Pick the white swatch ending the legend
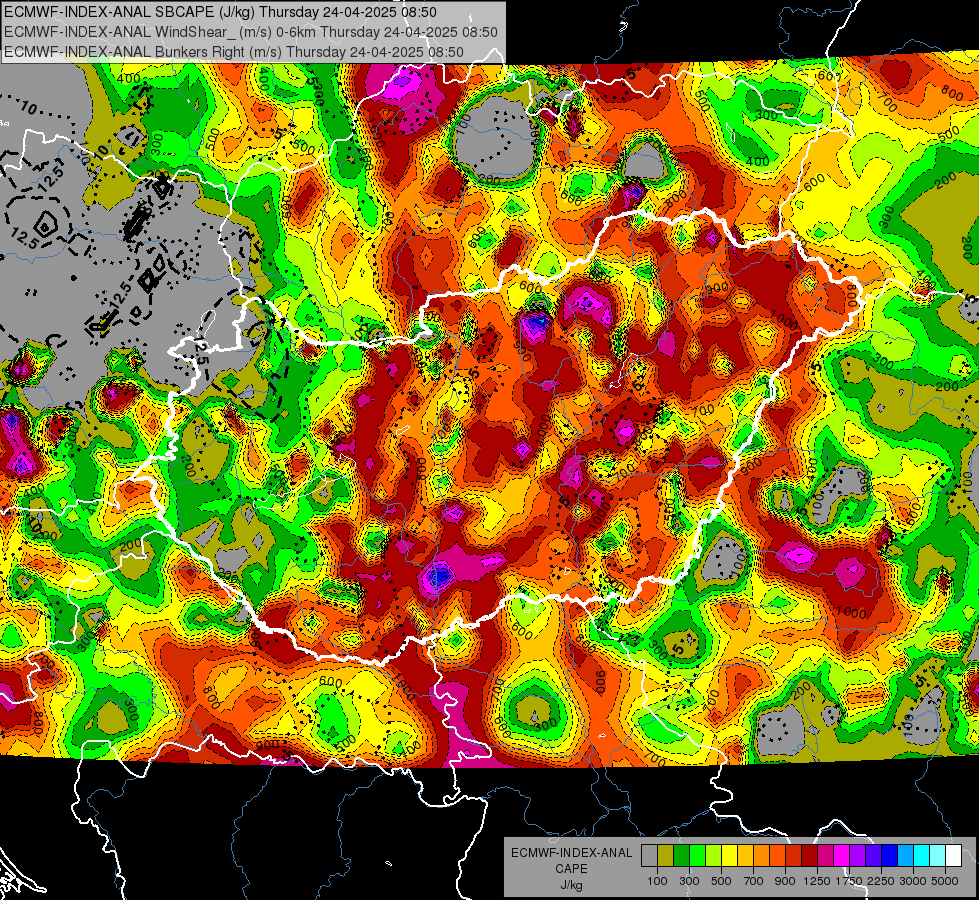 [954, 855]
